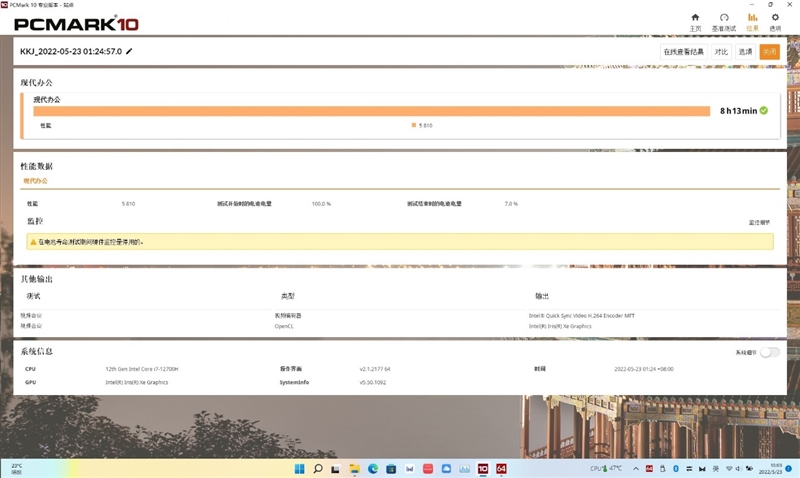Image resolution: width=800 pixels, height=478 pixels.
Task: Launch File Explorer from the taskbar
Action: (x=354, y=469)
